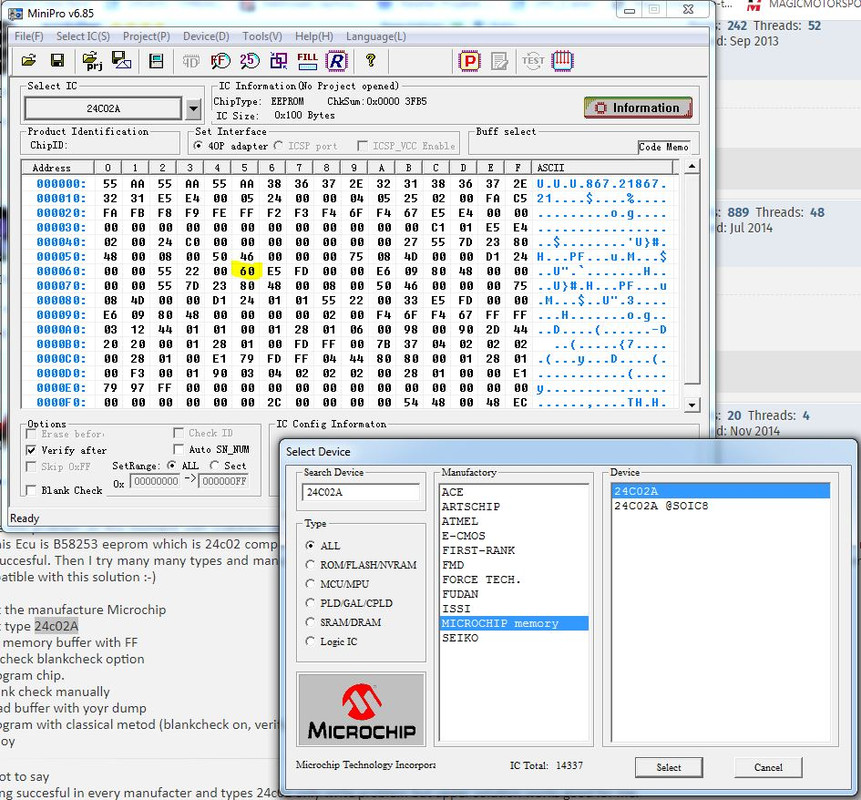The width and height of the screenshot is (861, 800).
Task: Click hex view scroll up arrow
Action: click(692, 166)
